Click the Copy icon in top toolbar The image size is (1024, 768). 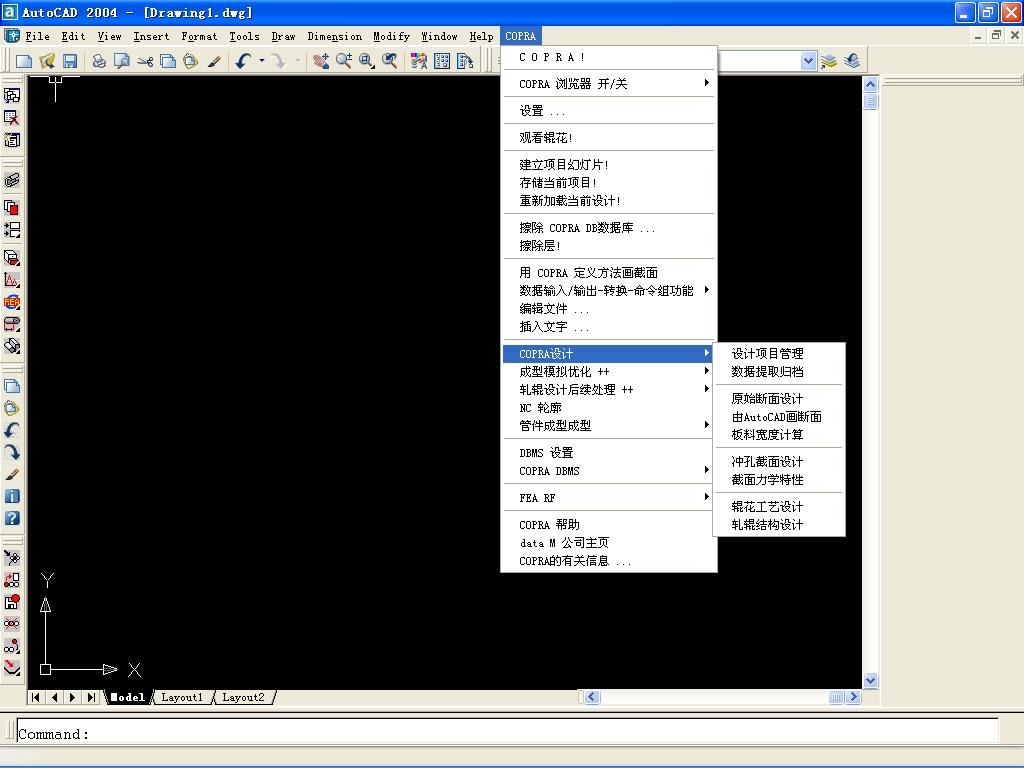[168, 61]
